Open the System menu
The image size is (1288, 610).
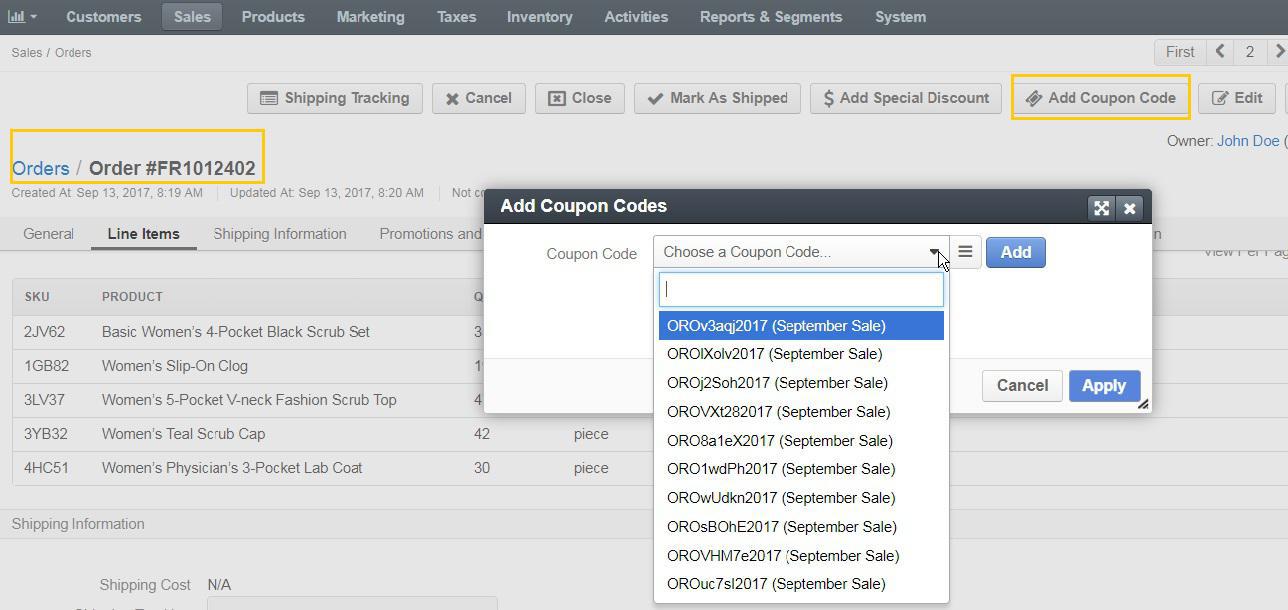[x=900, y=17]
